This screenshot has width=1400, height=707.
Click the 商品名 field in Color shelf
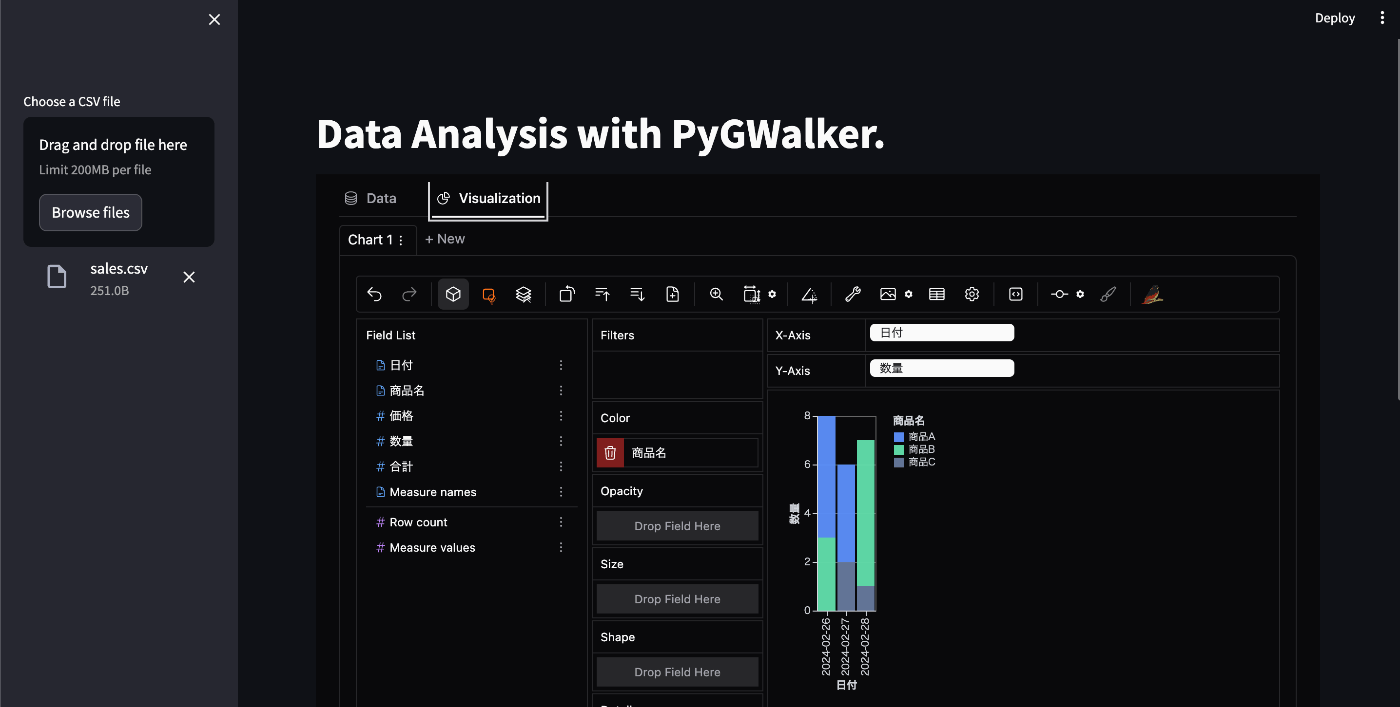pos(690,453)
